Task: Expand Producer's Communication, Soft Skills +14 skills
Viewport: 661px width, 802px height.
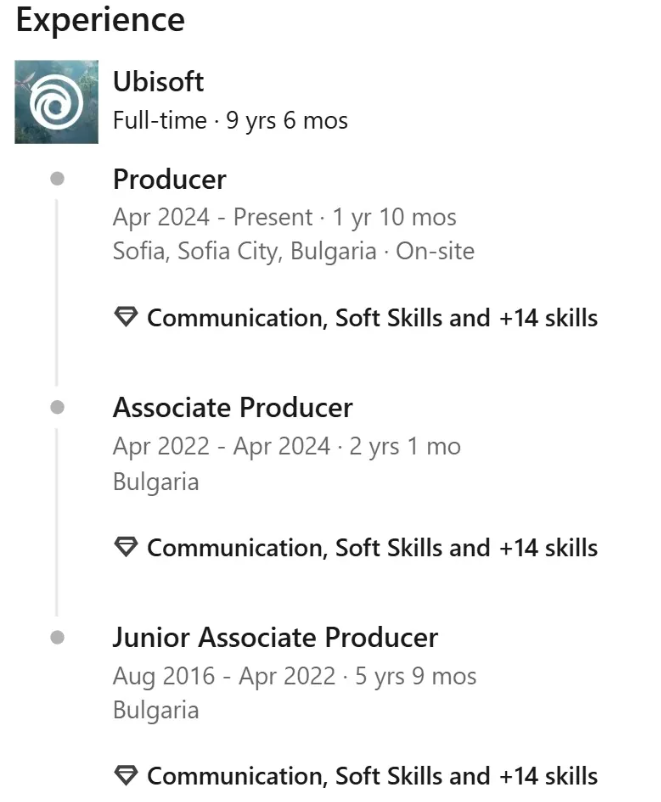Action: (372, 318)
